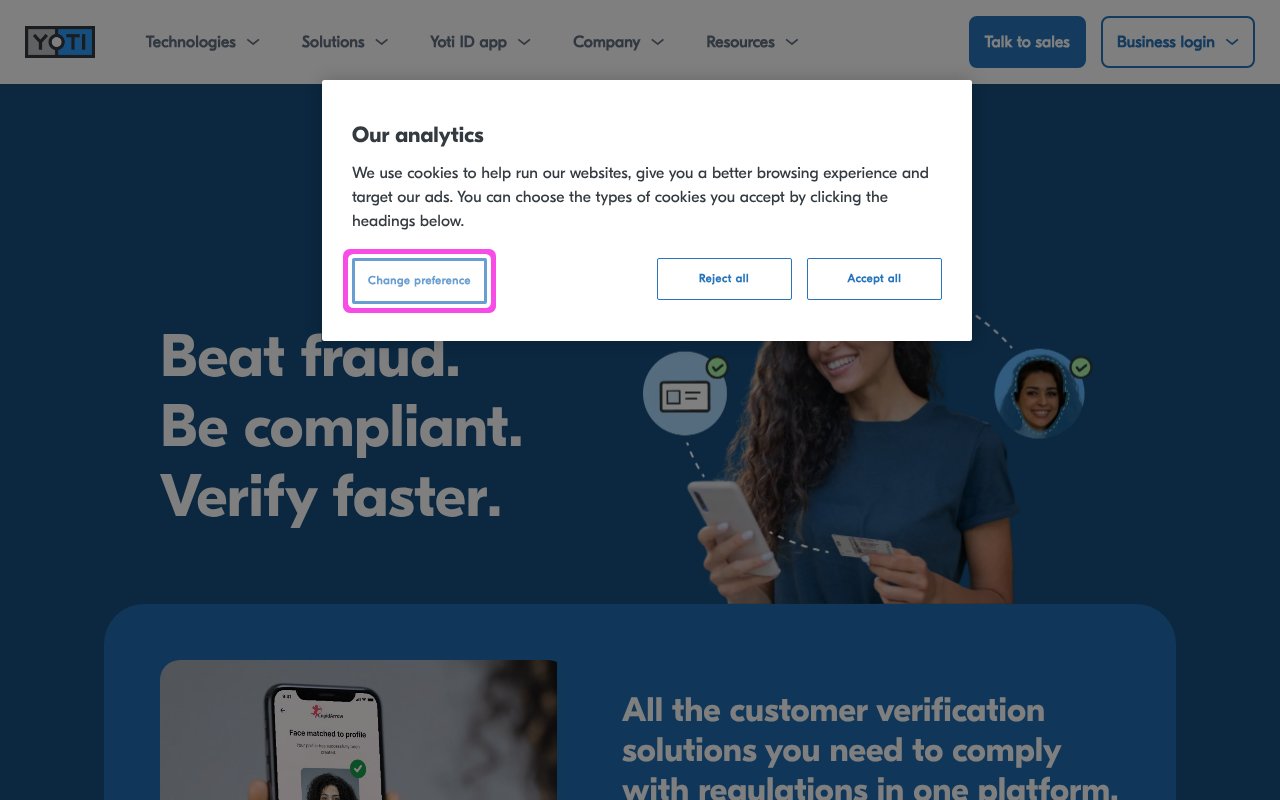Click the Yoti logo in header
1280x800 pixels.
[x=60, y=42]
